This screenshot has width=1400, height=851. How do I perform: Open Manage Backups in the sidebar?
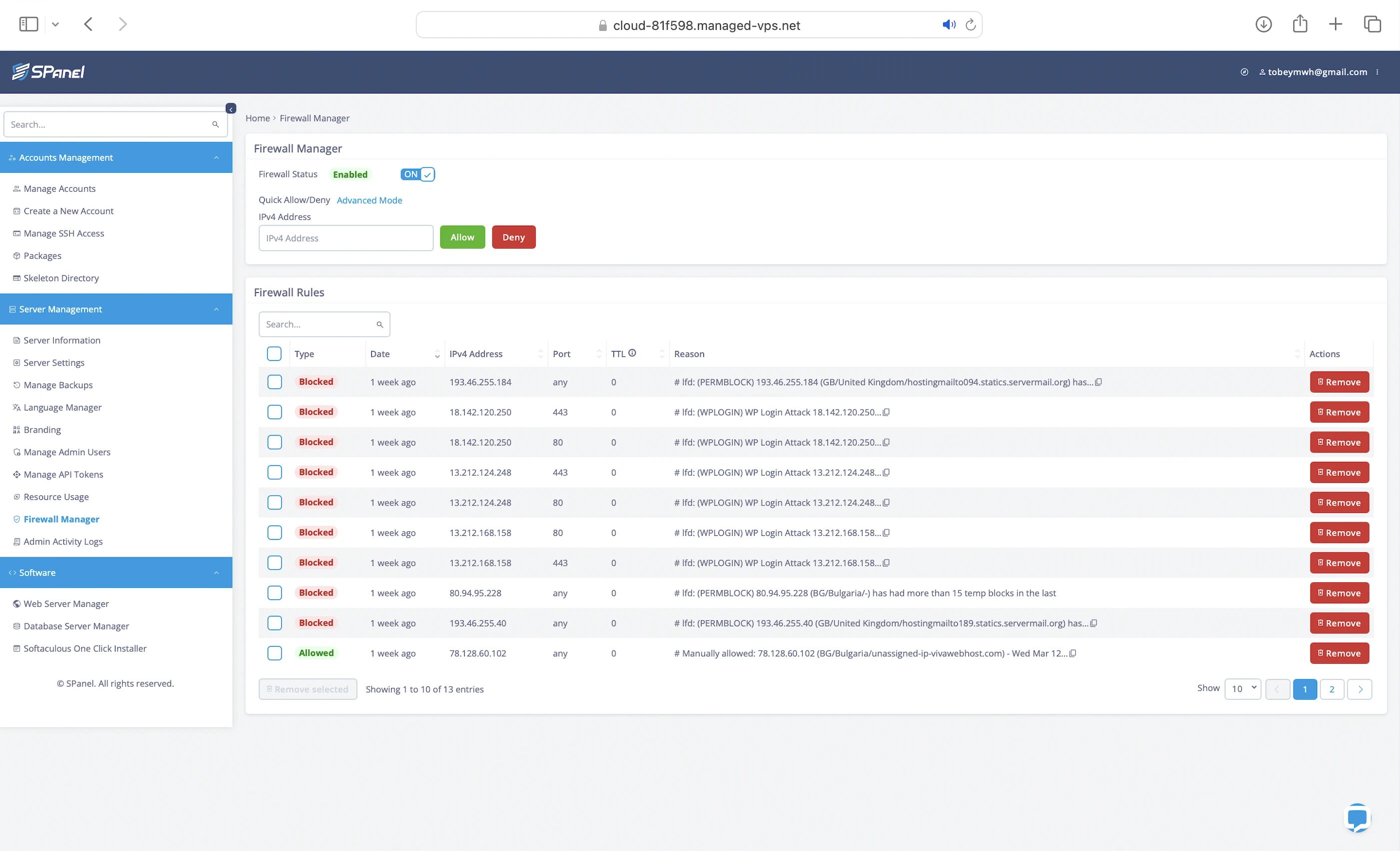click(58, 385)
